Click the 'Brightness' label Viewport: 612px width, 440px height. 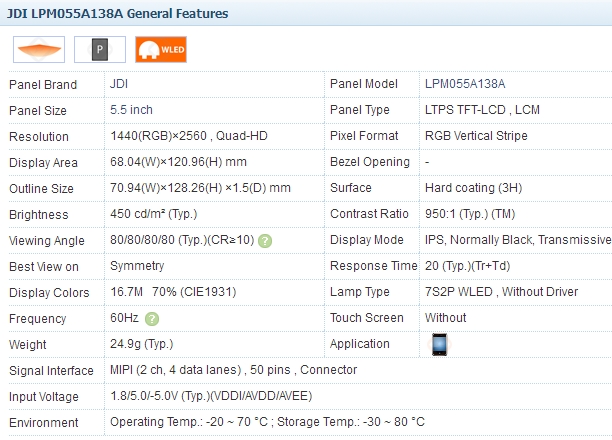[39, 215]
